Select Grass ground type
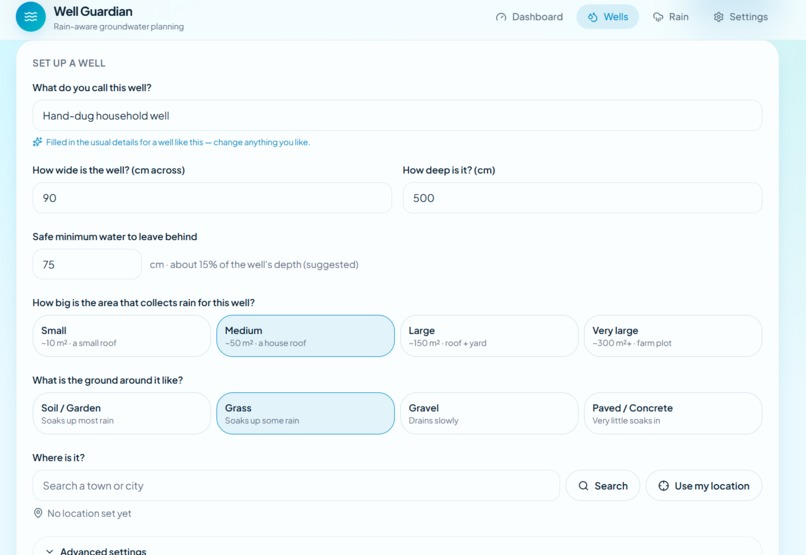 (x=305, y=414)
